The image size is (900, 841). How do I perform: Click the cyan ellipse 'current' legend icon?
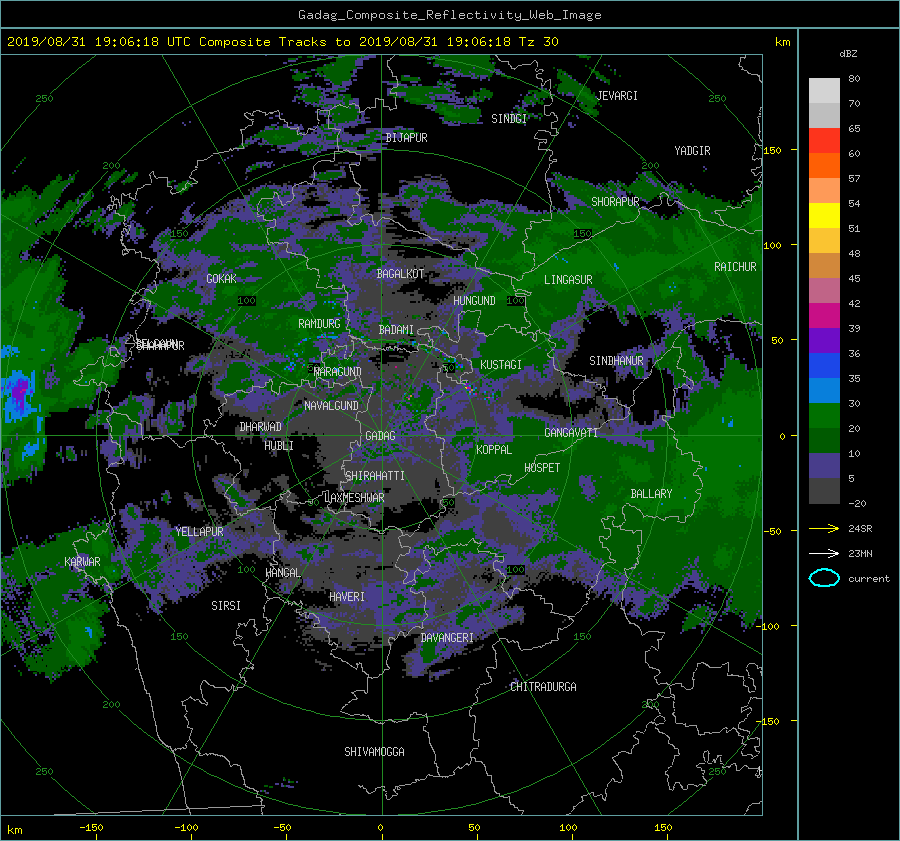824,578
